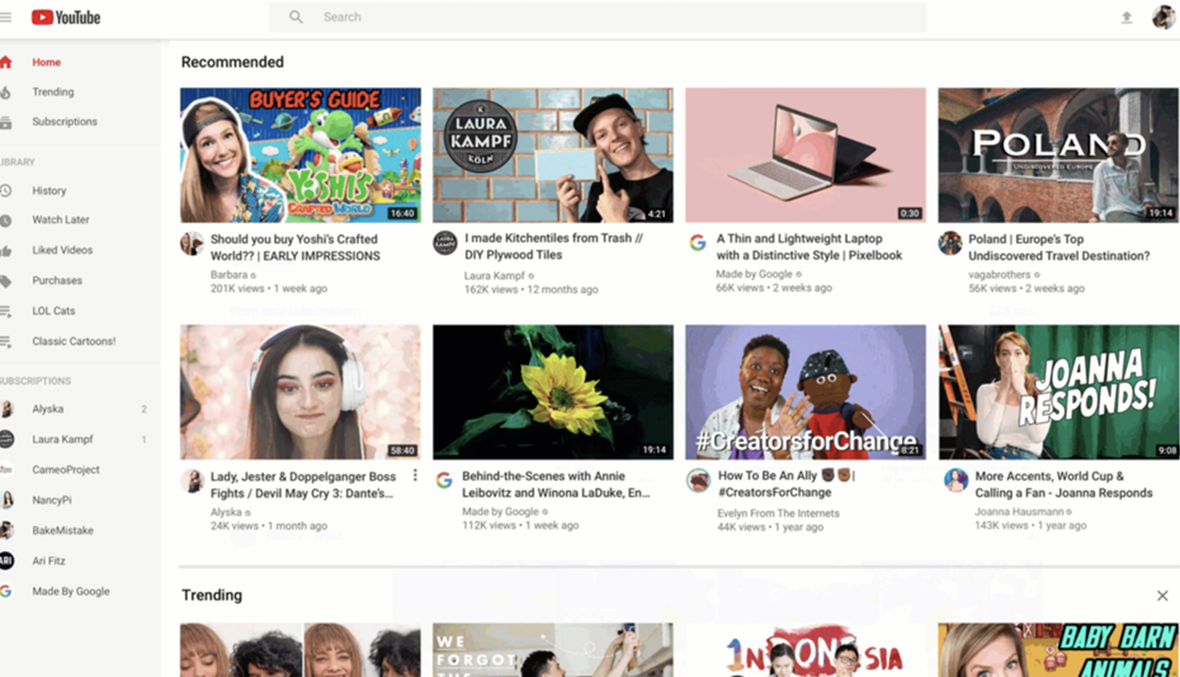Click the Made by Google channel icon beside Pixelbook video

698,243
